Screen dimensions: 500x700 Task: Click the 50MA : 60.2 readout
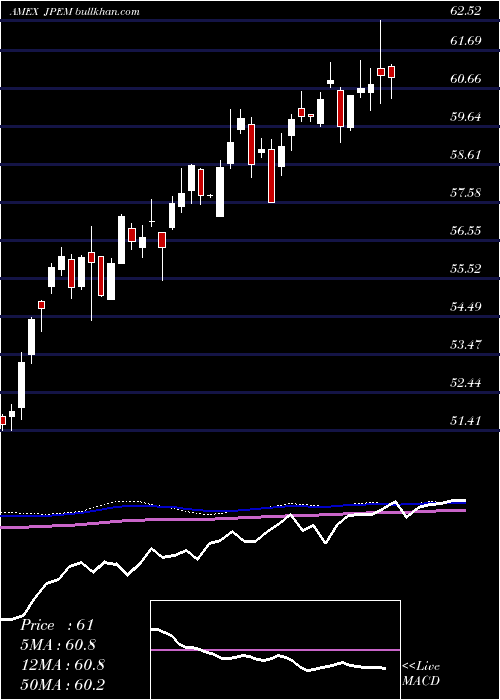pos(62,684)
